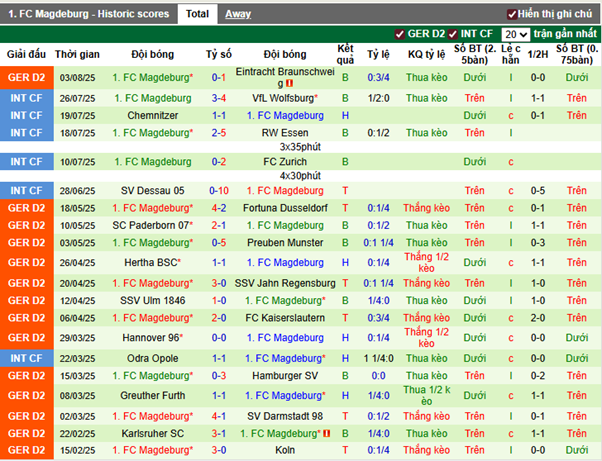The image size is (602, 461).
Task: Open the Hamburger SV team link
Action: coord(285,376)
